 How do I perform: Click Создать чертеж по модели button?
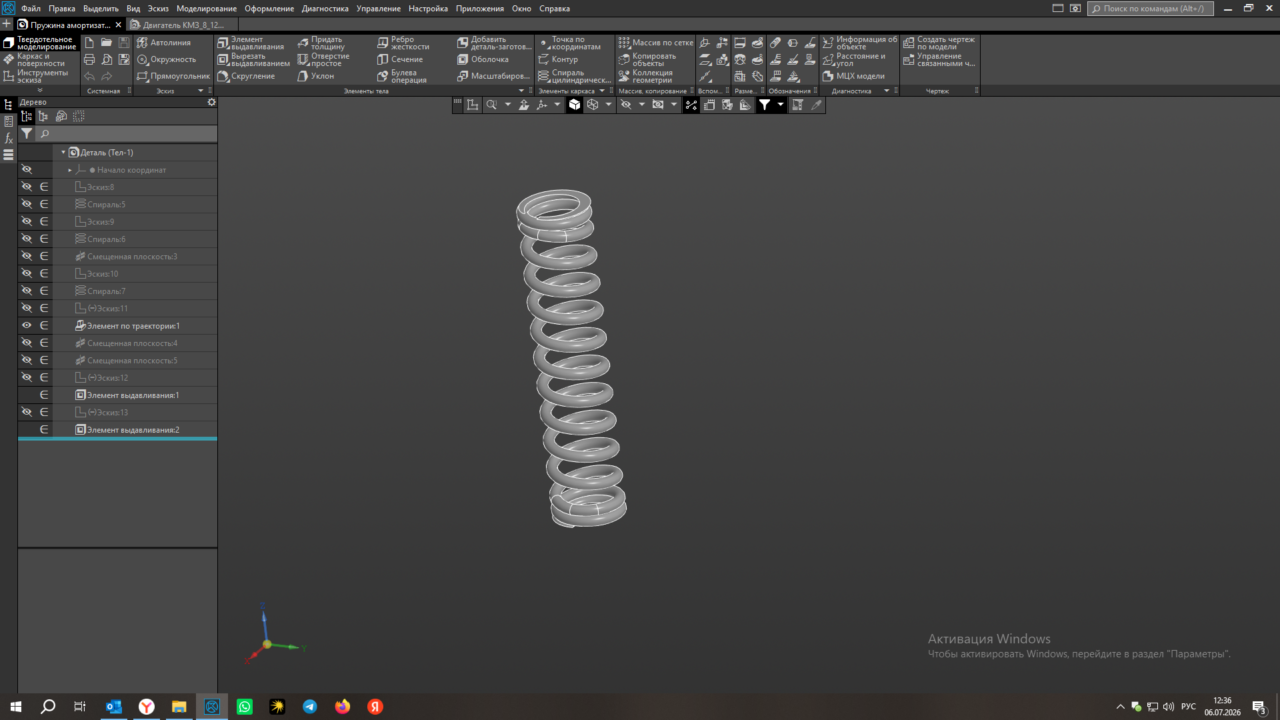(940, 43)
